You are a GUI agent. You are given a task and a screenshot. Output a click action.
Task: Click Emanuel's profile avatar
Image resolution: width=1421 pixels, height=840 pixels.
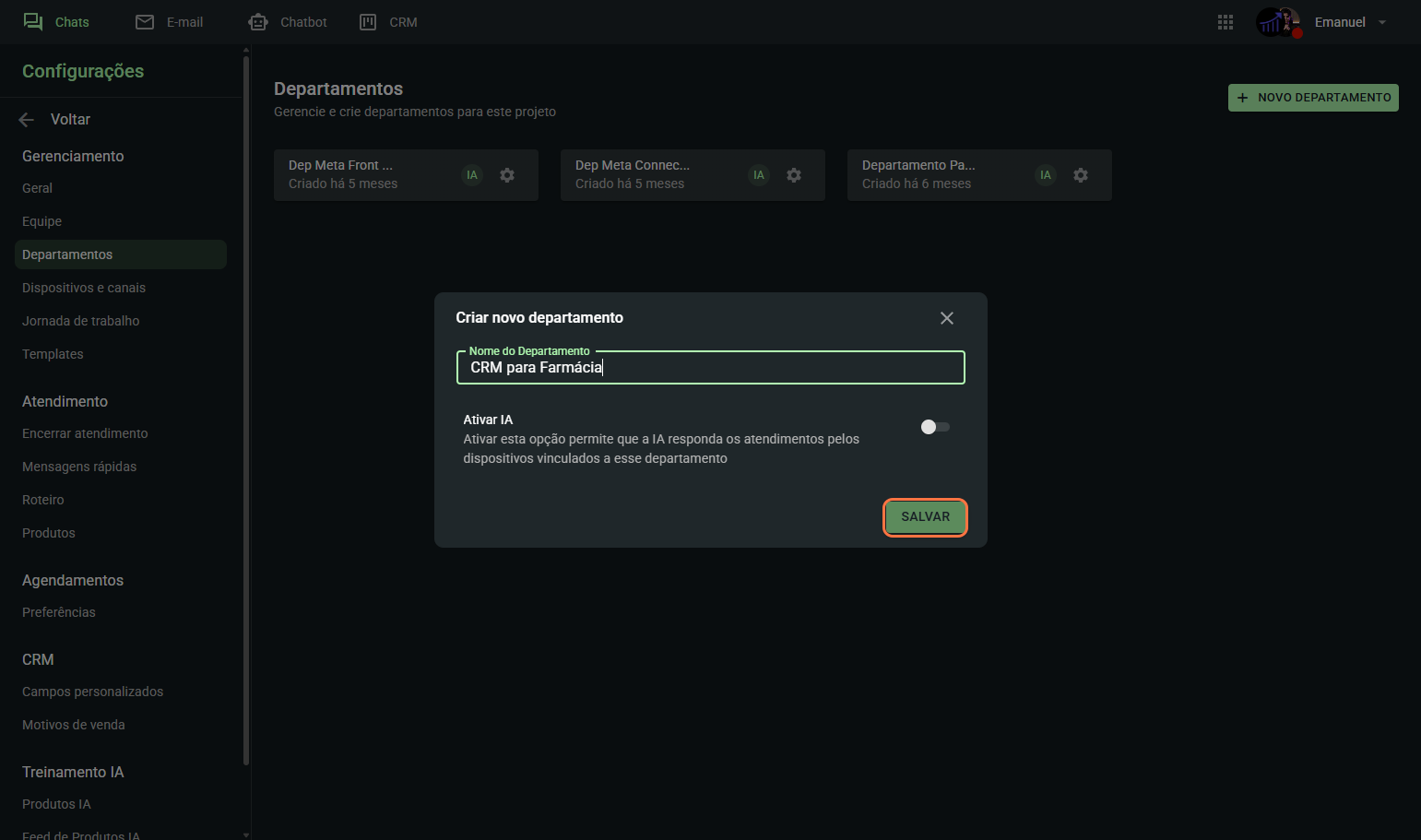(x=1277, y=22)
